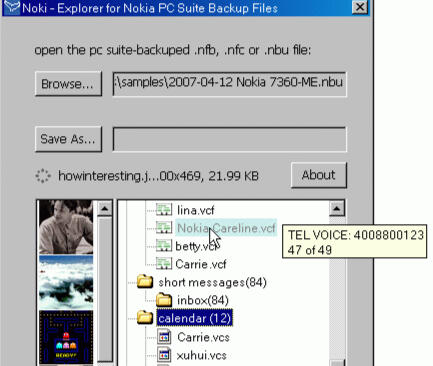
Task: Click the empty Save As path field
Action: click(x=229, y=139)
